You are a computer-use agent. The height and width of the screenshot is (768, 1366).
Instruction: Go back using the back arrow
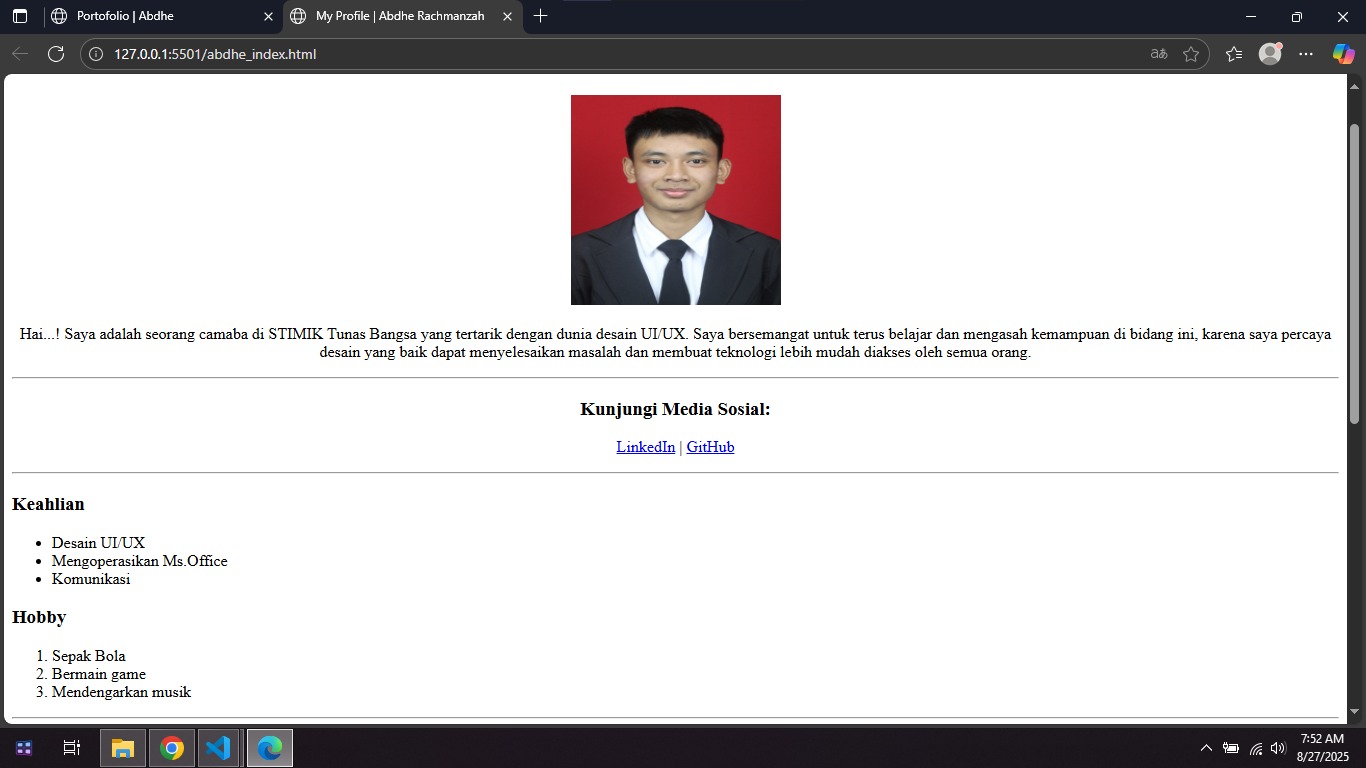tap(20, 54)
